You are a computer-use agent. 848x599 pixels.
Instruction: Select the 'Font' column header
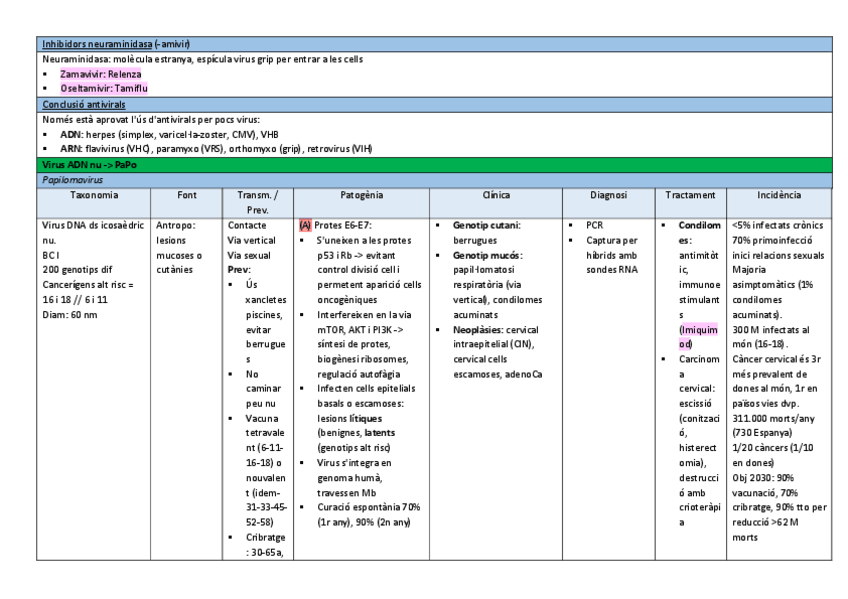coord(186,194)
